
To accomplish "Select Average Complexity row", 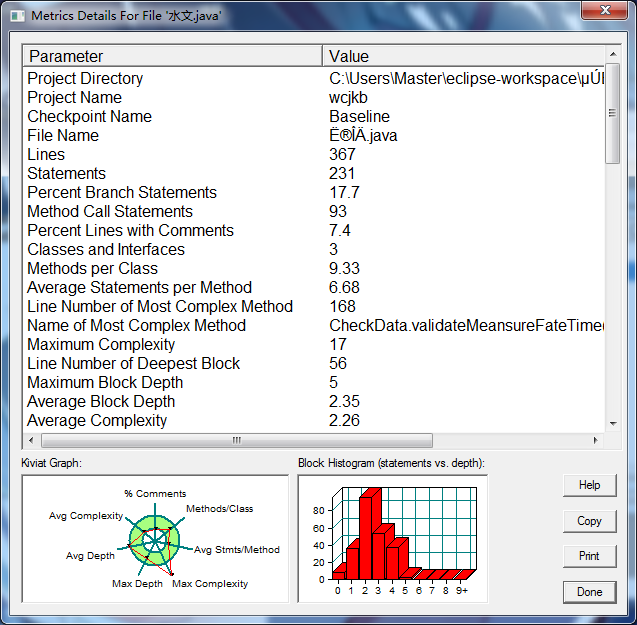I will 314,421.
